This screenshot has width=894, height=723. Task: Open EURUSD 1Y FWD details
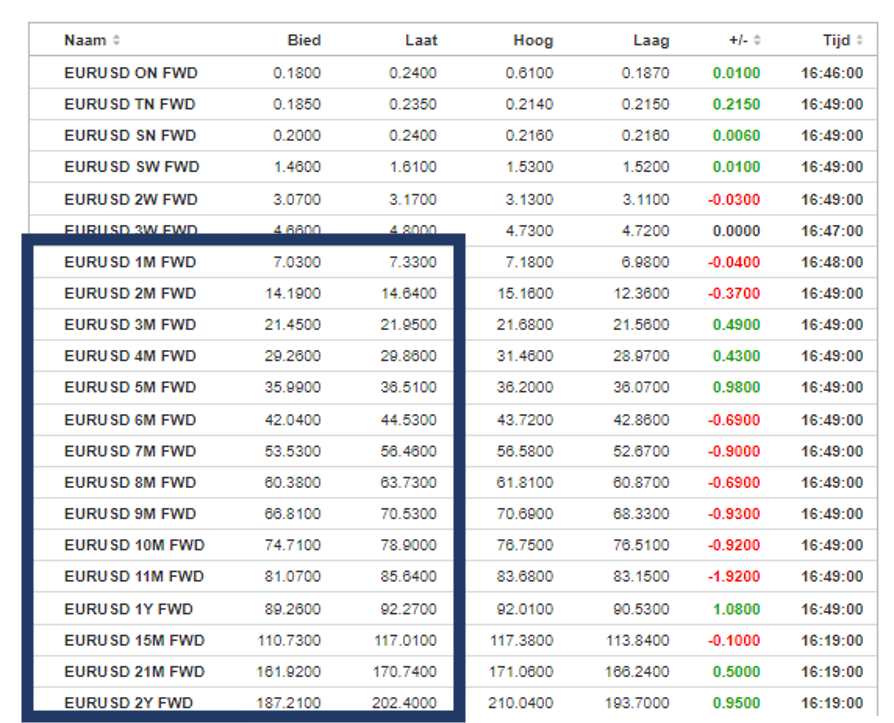click(x=129, y=609)
